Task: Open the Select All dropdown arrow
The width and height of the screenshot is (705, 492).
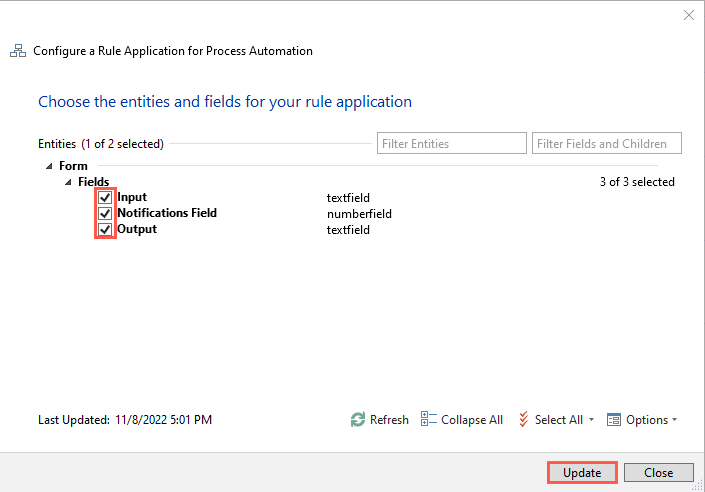Action: [x=592, y=420]
